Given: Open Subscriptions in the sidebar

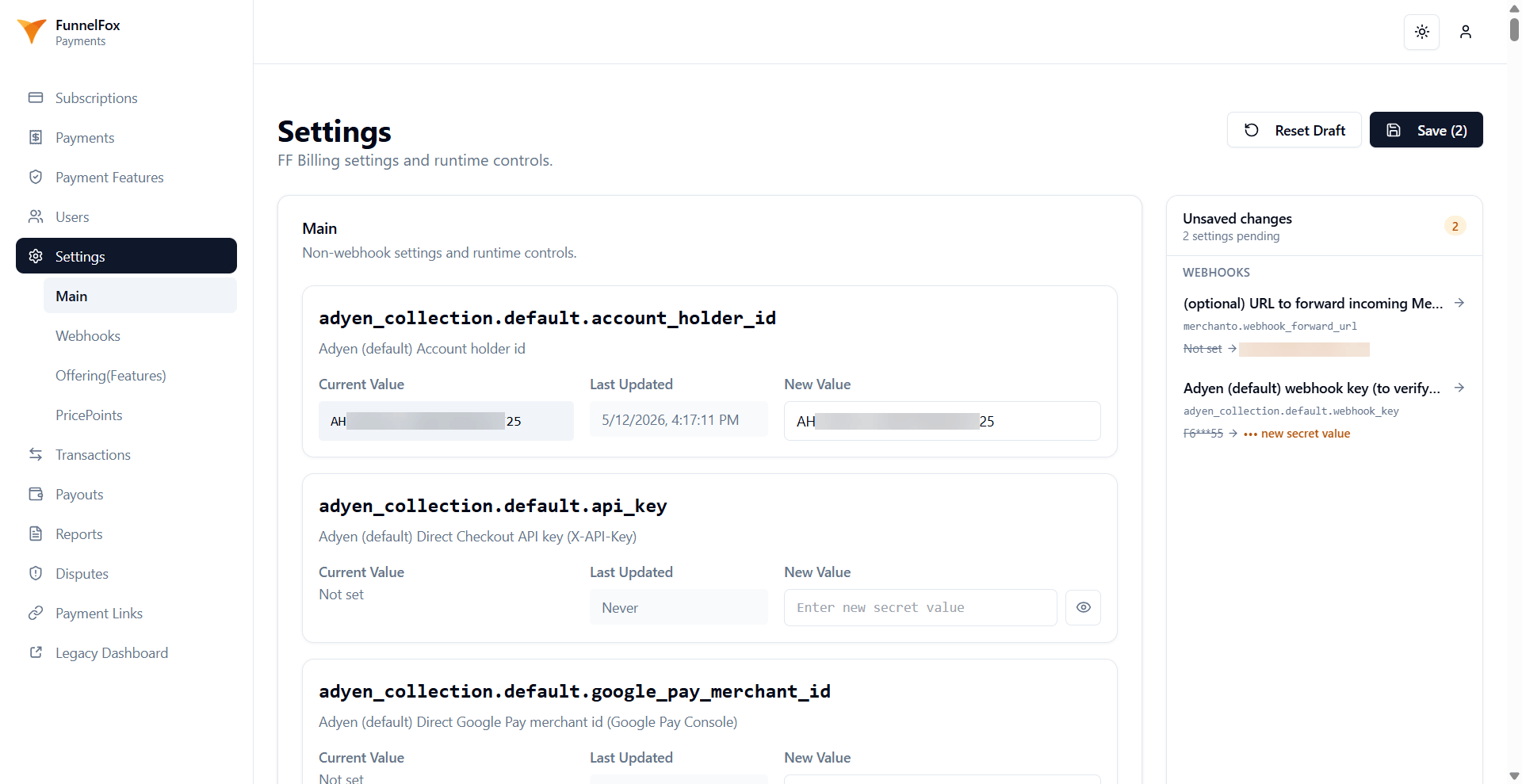Looking at the screenshot, I should coord(126,98).
